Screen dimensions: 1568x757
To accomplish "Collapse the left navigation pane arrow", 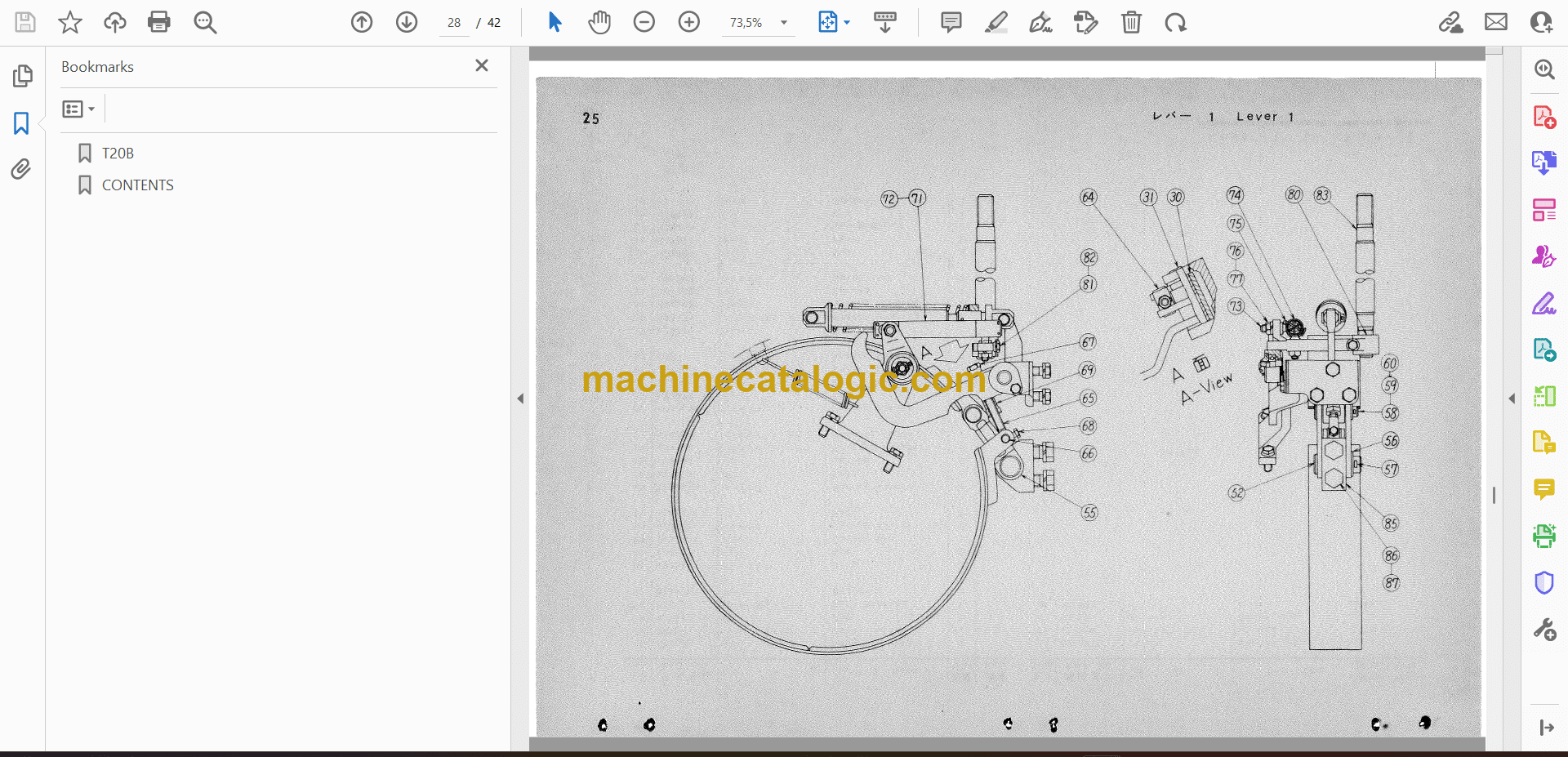I will pos(520,399).
